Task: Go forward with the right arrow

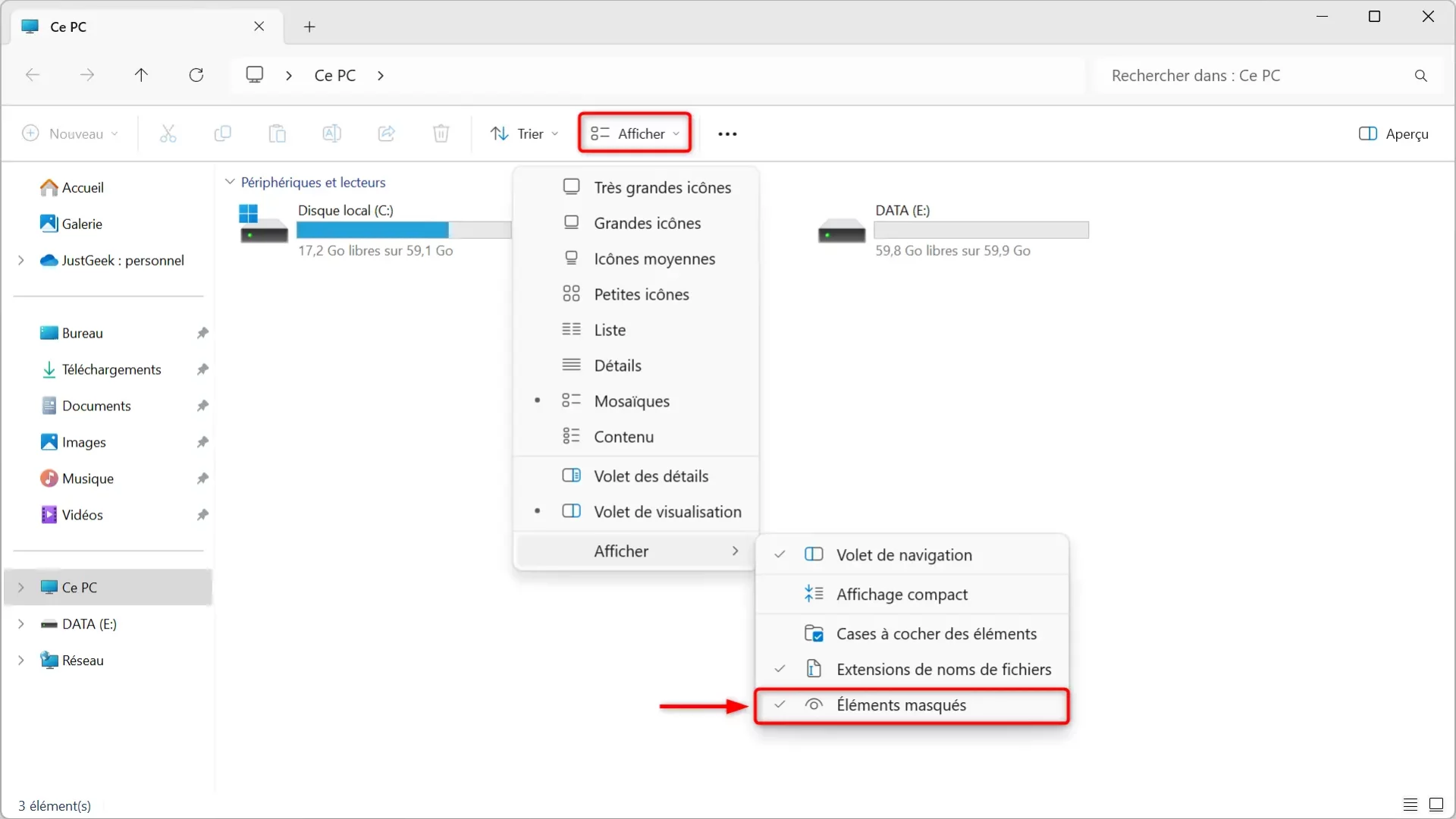Action: point(87,75)
